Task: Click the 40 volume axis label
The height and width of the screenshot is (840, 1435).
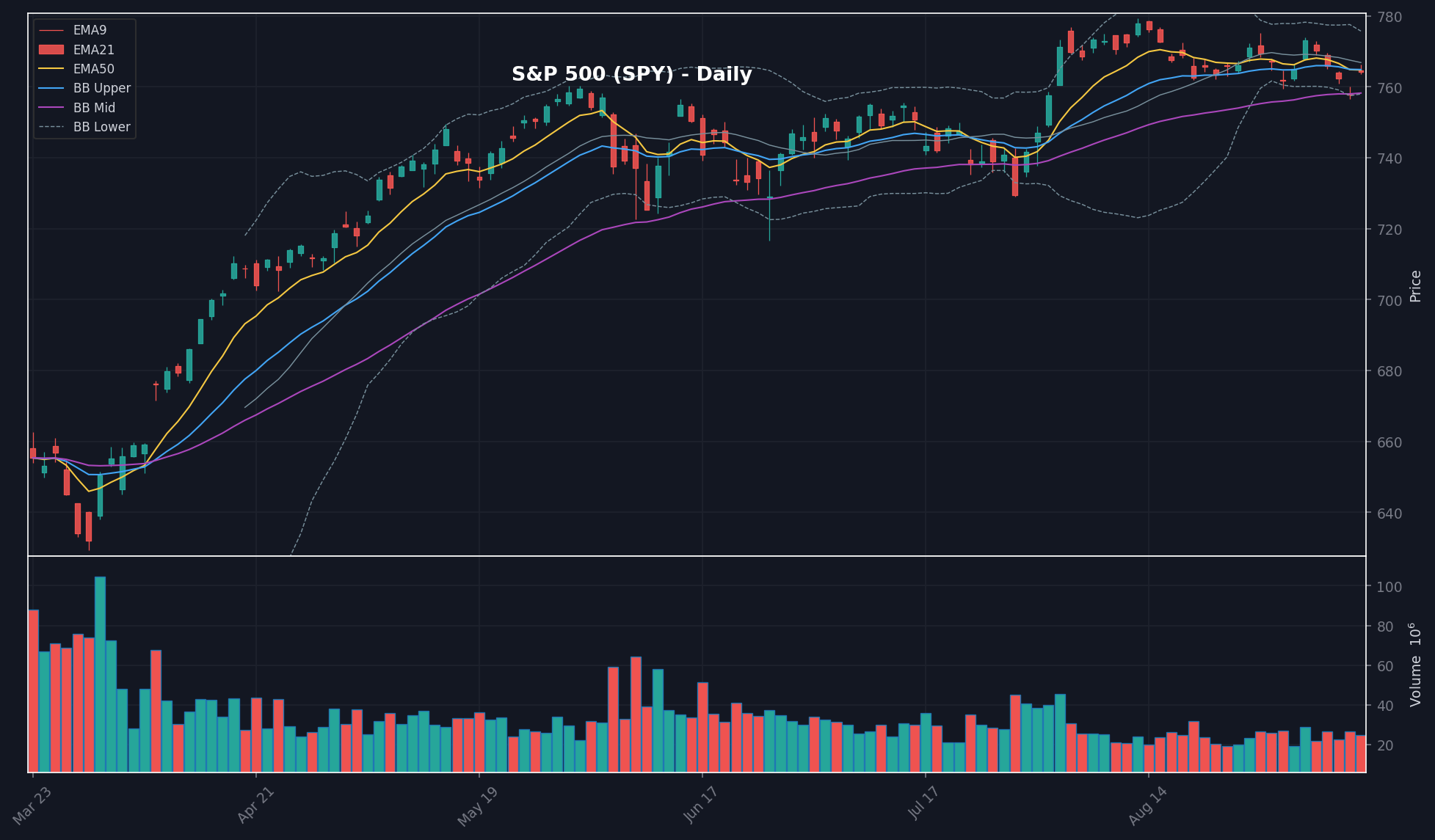Action: (x=1385, y=706)
